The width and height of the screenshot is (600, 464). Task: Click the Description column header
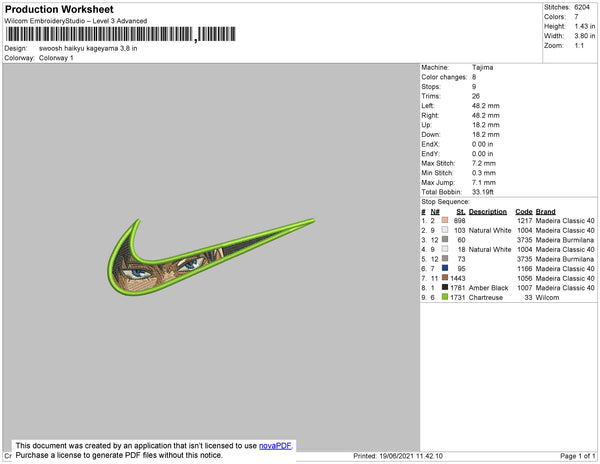(x=488, y=212)
